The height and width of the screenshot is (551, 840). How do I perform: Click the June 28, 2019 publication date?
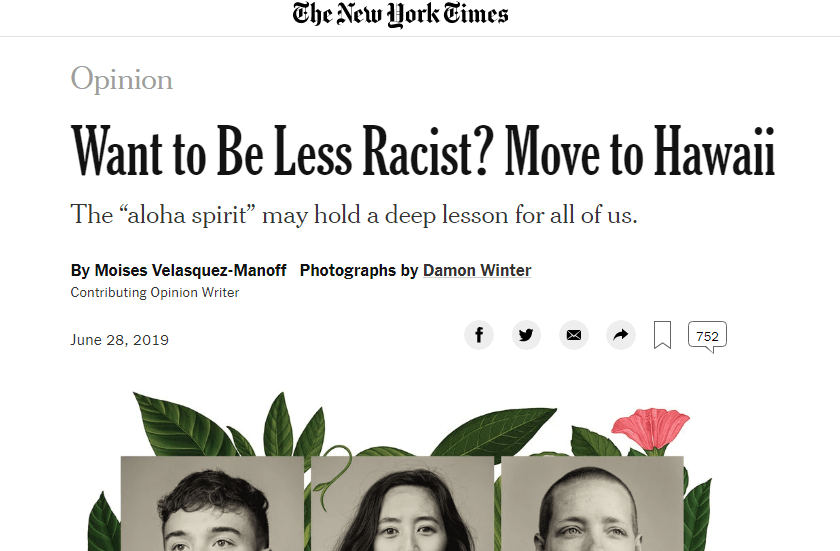coord(119,340)
